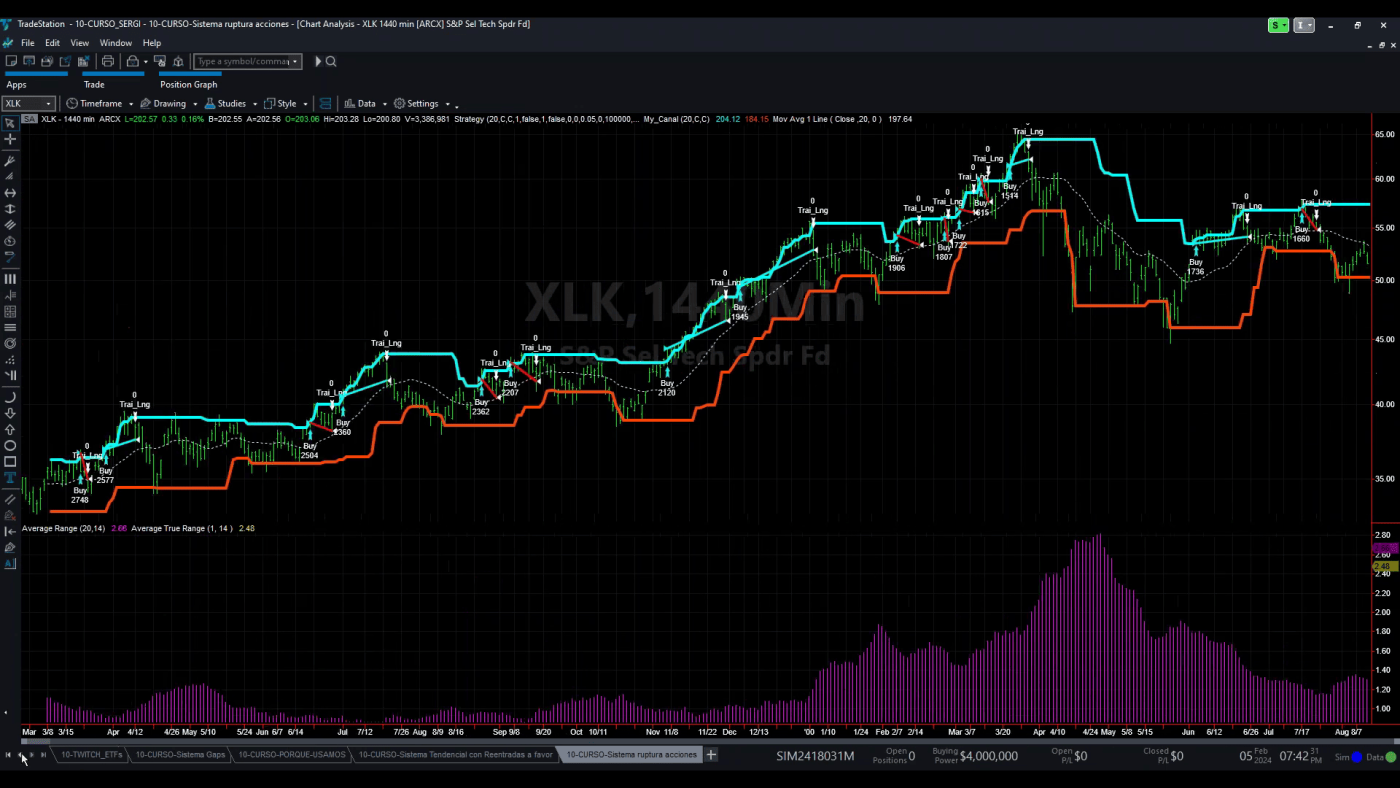
Task: Select the Text tool in drawing toolbar
Action: (10, 477)
